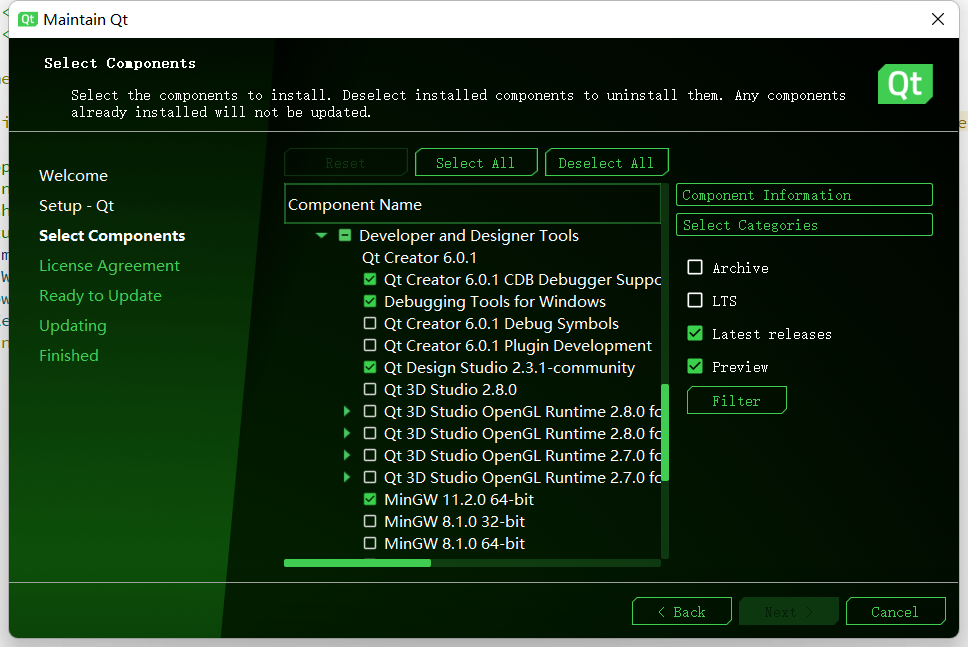The image size is (968, 647).
Task: Uncheck Qt Creator 6.0.1 CDB Debugger Support
Action: (x=370, y=280)
